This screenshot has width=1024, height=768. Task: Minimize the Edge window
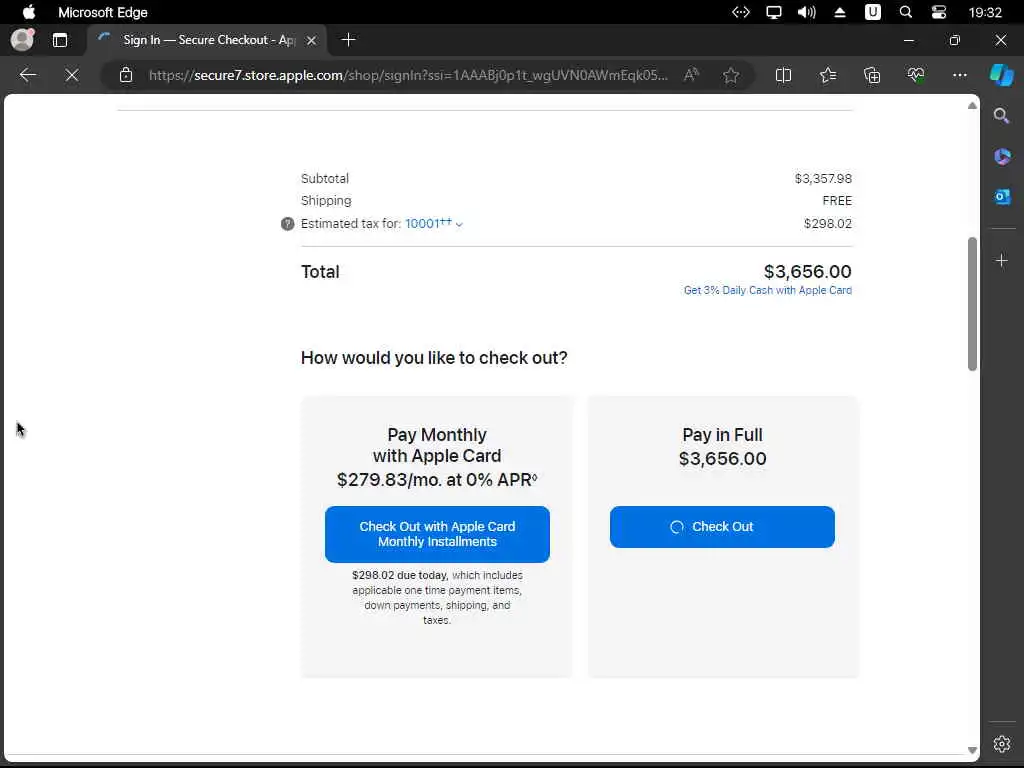908,40
